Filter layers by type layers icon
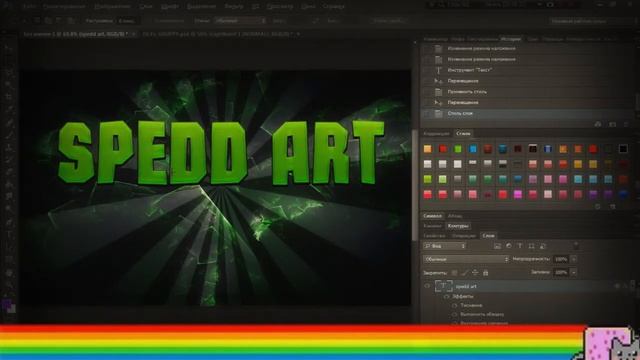Viewport: 640px width, 360px height. point(520,246)
